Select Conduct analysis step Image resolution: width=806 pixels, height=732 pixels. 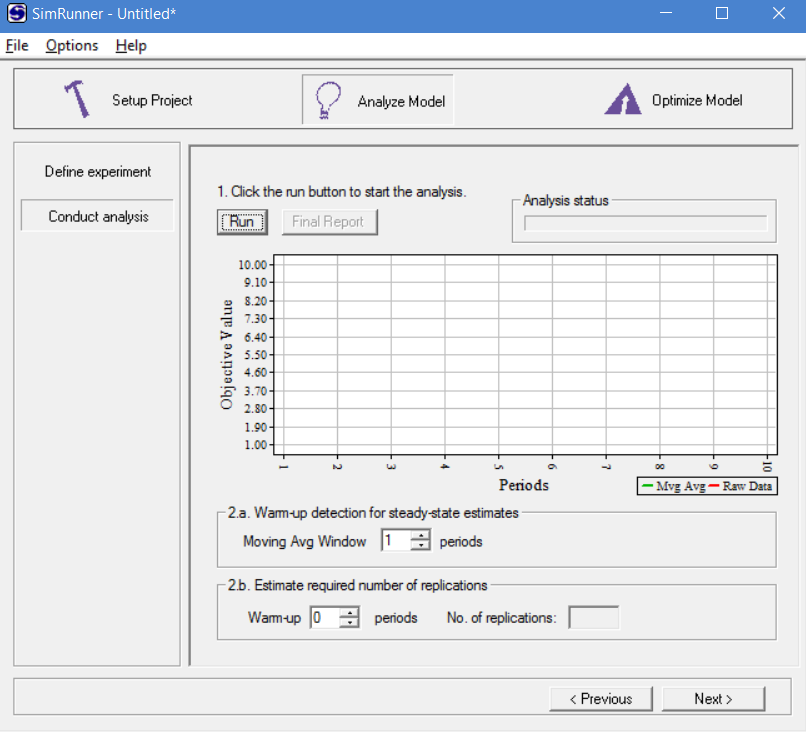(x=98, y=216)
